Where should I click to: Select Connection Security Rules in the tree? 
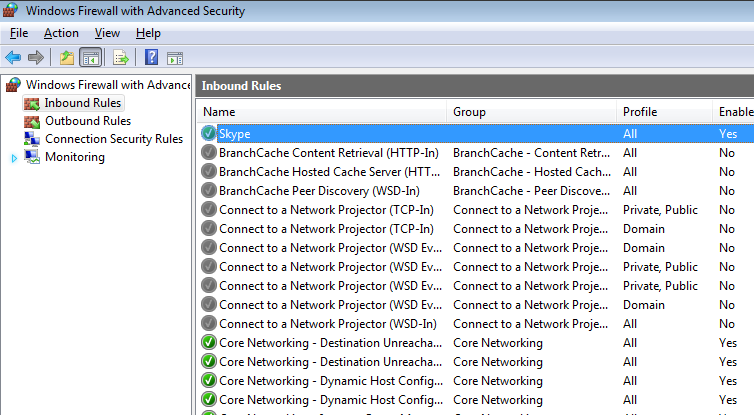tap(113, 139)
